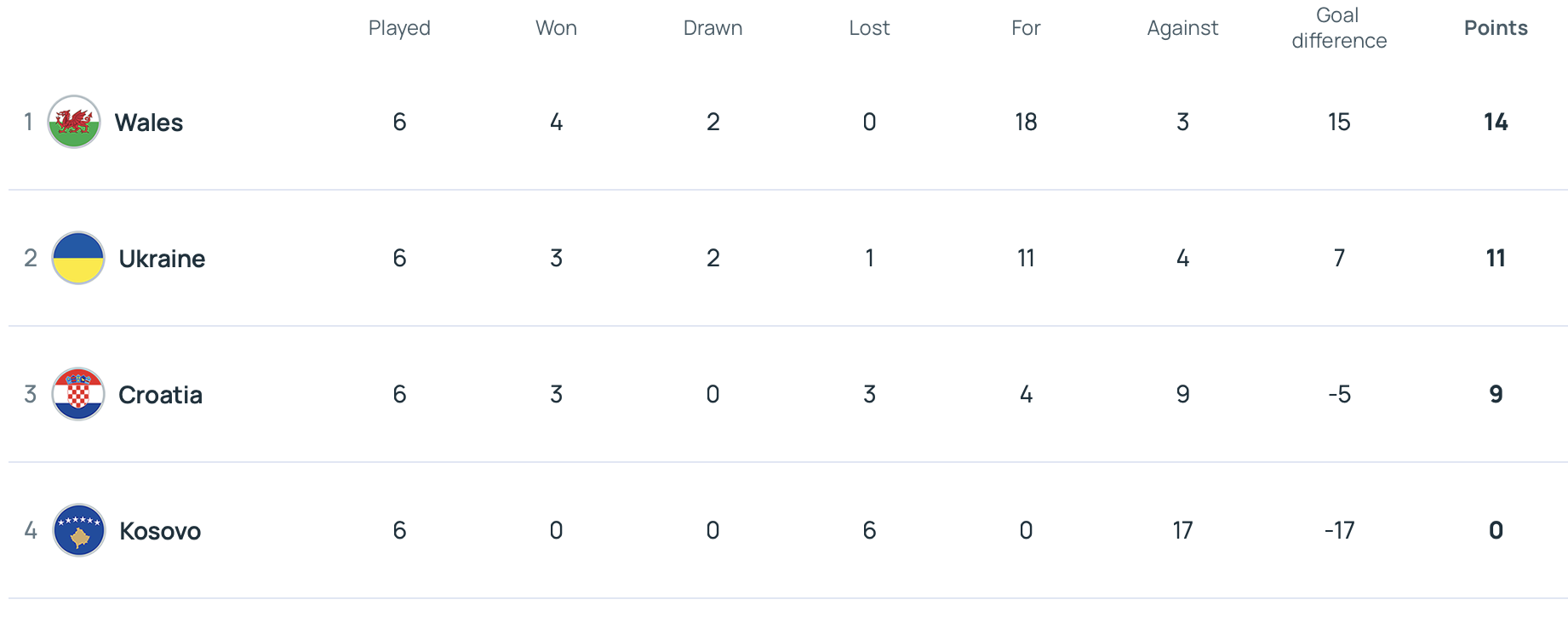
Task: Open the Wales team link
Action: point(149,123)
